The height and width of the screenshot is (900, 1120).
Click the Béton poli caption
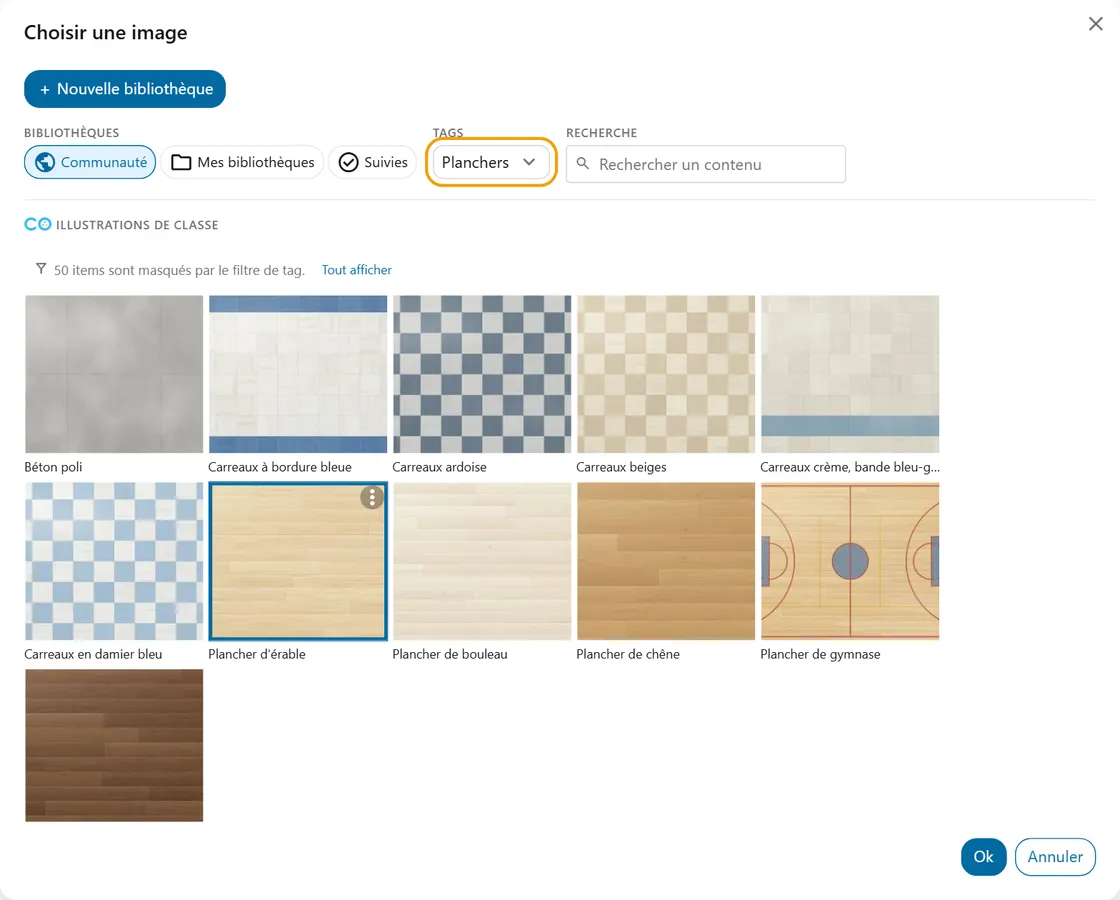(x=54, y=467)
